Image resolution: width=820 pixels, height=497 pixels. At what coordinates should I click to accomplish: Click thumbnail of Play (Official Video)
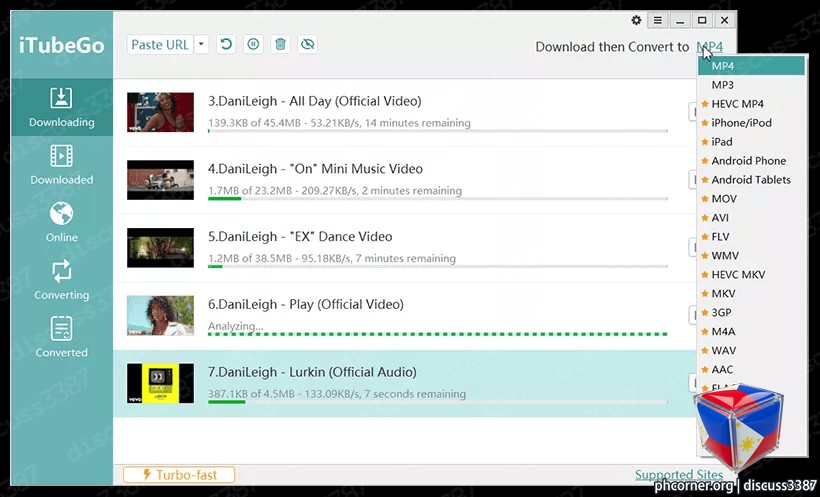tap(161, 315)
